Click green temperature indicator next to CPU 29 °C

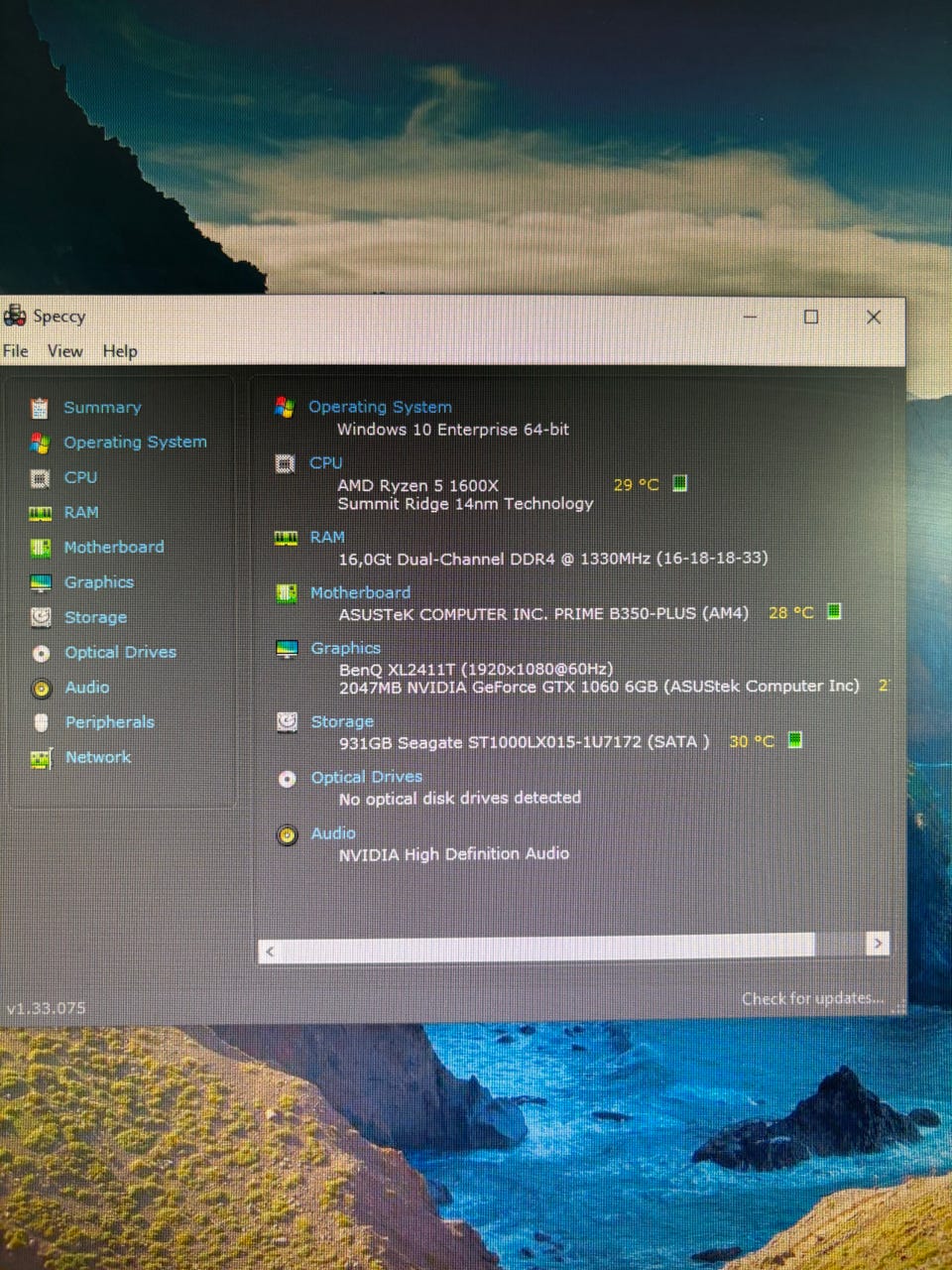[x=679, y=483]
